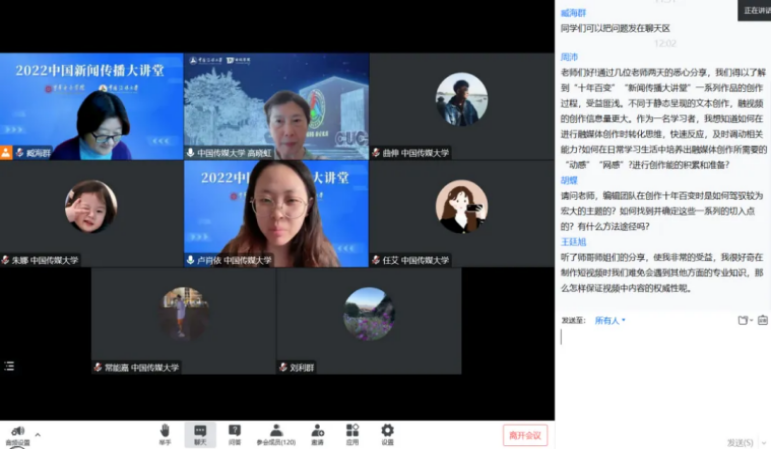This screenshot has height=449, width=771.
Task: Click the 举手 raise hand icon
Action: click(165, 432)
